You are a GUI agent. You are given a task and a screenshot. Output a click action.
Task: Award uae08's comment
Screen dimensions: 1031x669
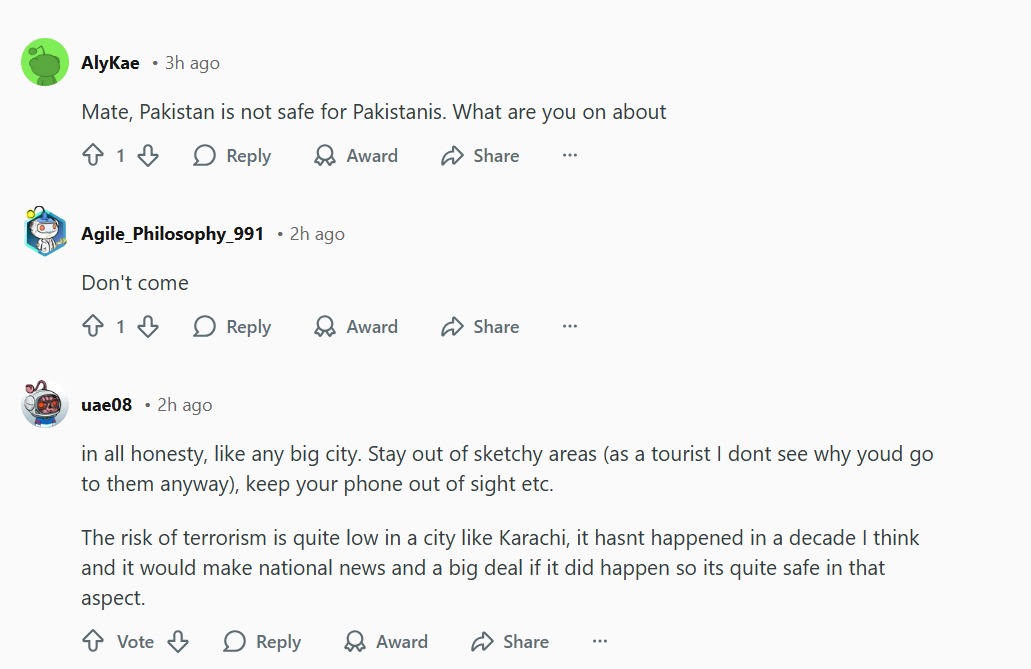click(x=386, y=642)
